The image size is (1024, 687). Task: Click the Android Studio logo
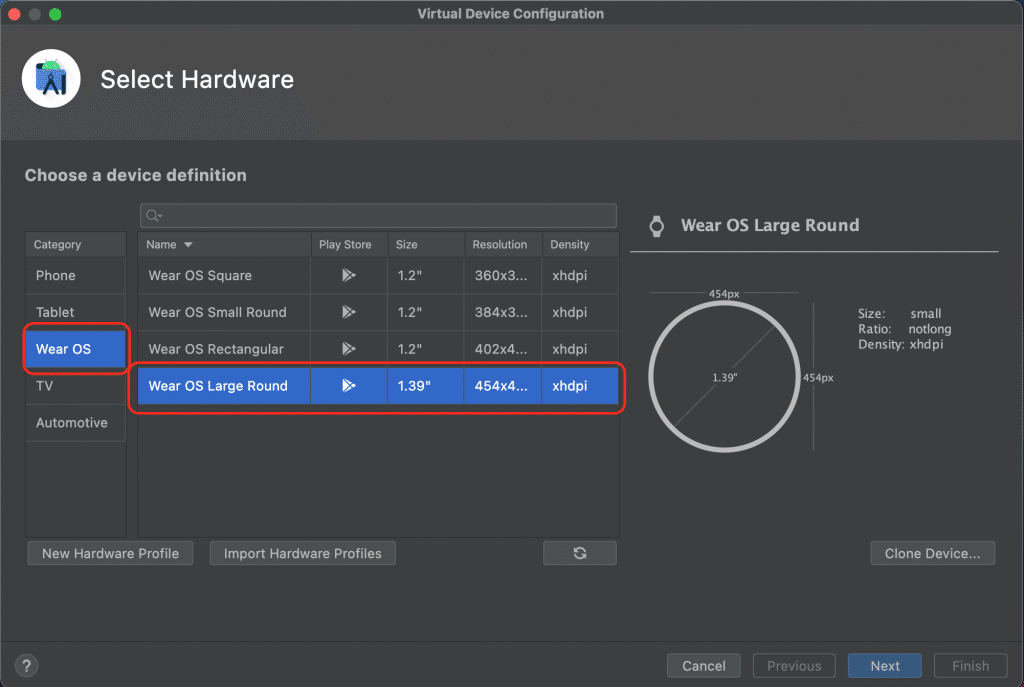point(51,78)
